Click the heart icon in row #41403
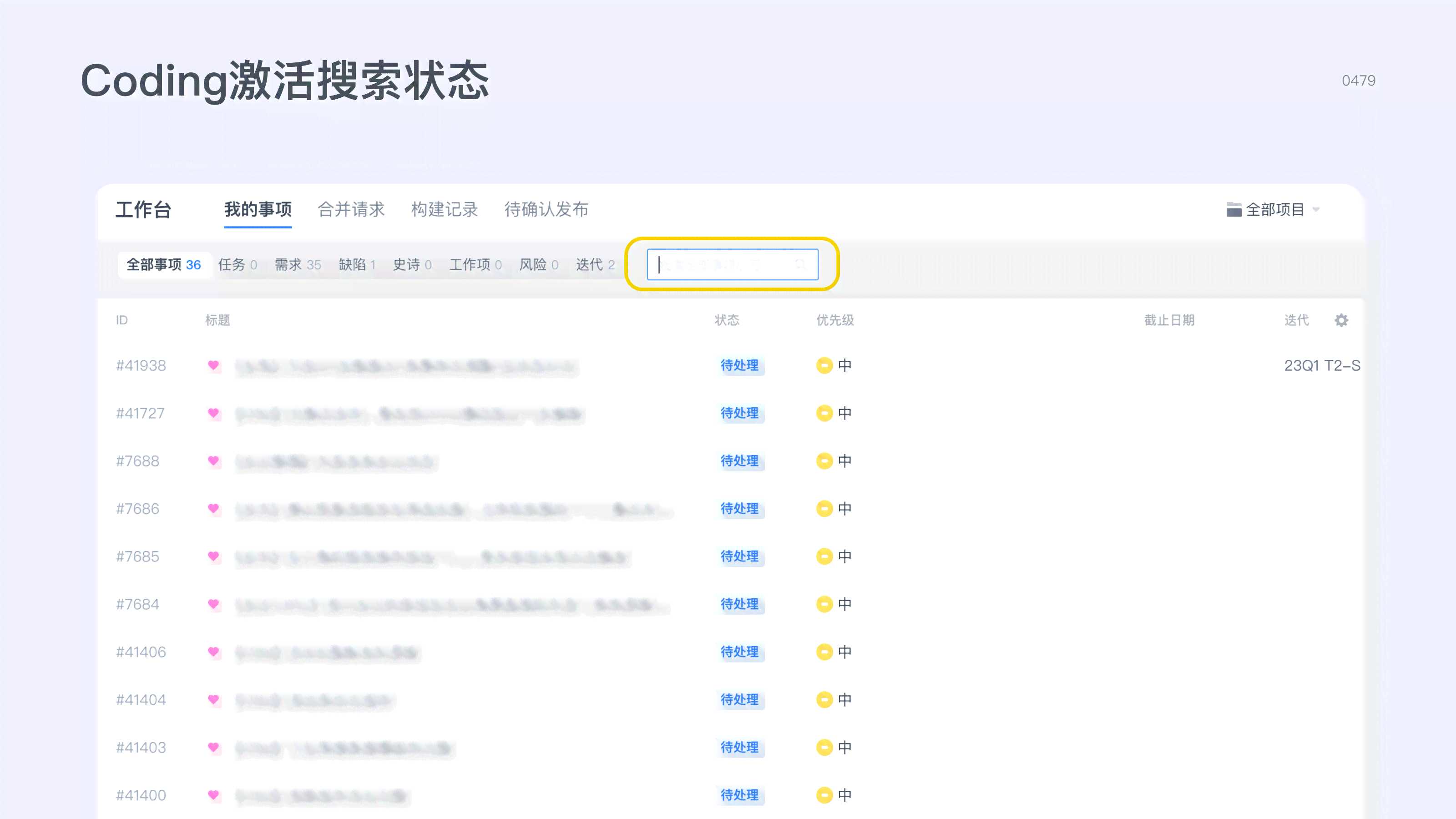This screenshot has height=819, width=1456. point(213,747)
